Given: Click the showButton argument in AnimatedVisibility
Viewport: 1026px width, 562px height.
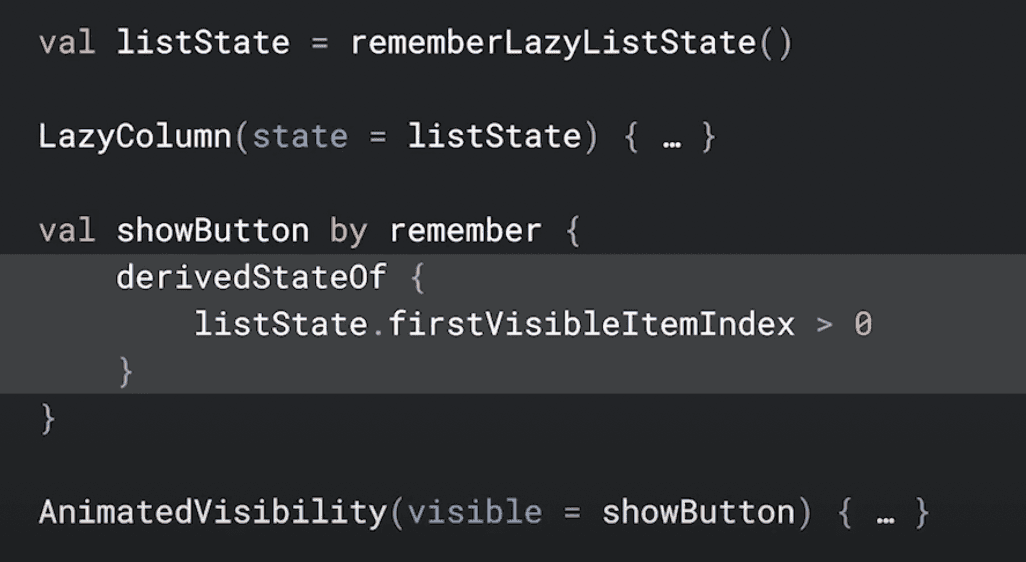Looking at the screenshot, I should (698, 513).
